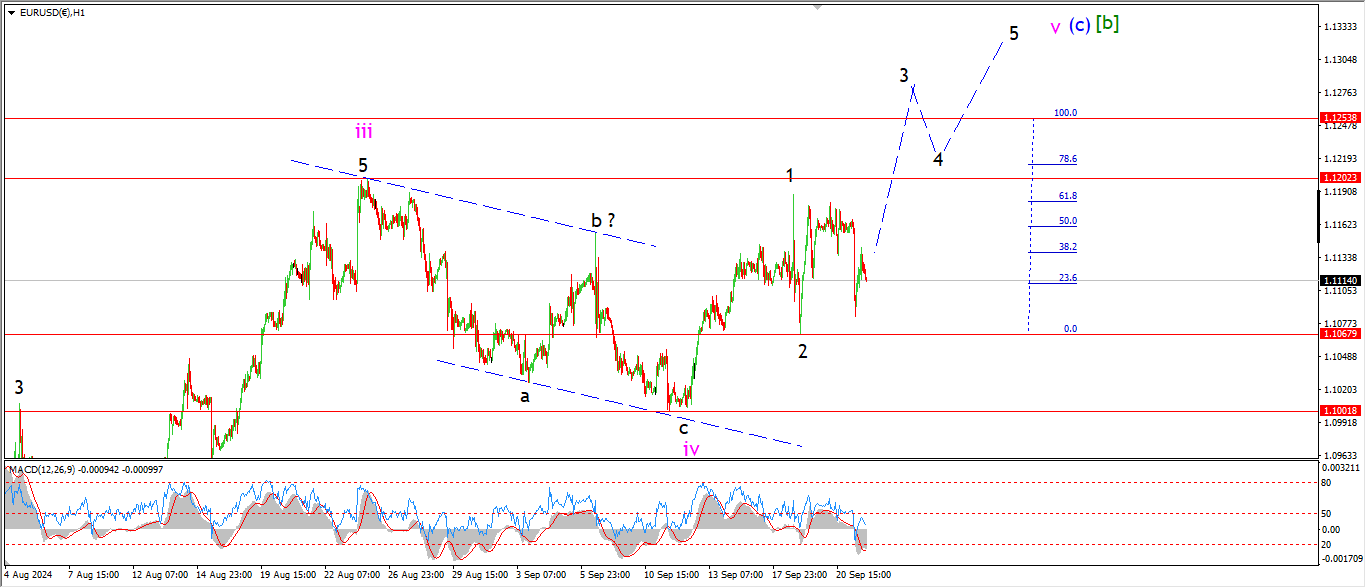Select the Fibonacci 61.8 level marker
The image size is (1366, 588).
tap(1066, 196)
